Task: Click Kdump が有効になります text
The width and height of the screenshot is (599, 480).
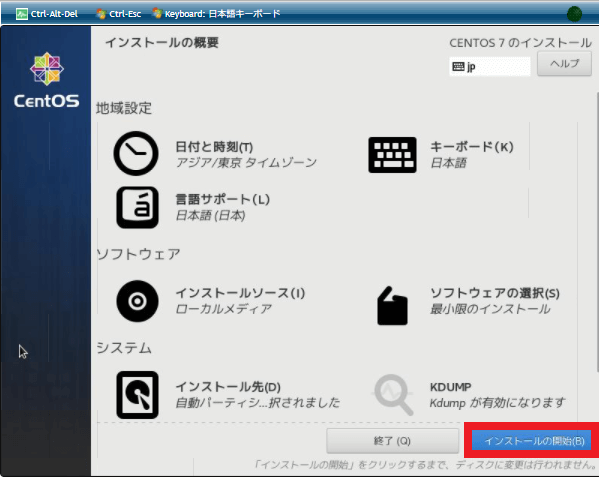Action: coord(497,403)
